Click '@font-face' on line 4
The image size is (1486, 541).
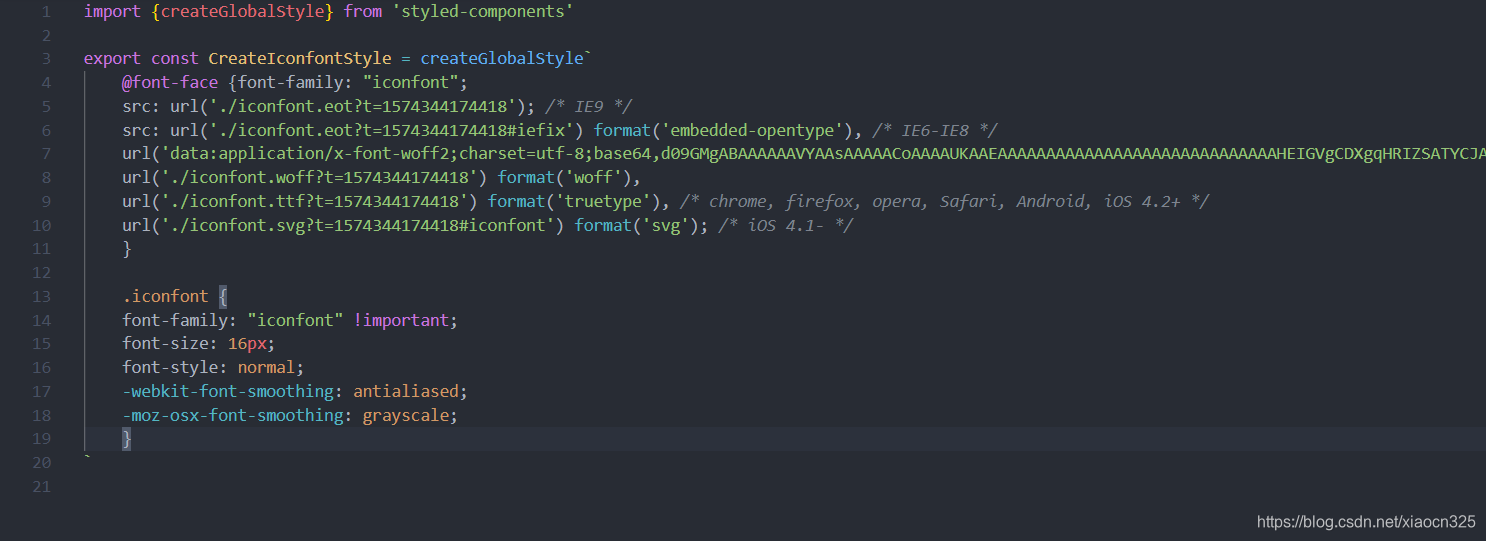[170, 83]
